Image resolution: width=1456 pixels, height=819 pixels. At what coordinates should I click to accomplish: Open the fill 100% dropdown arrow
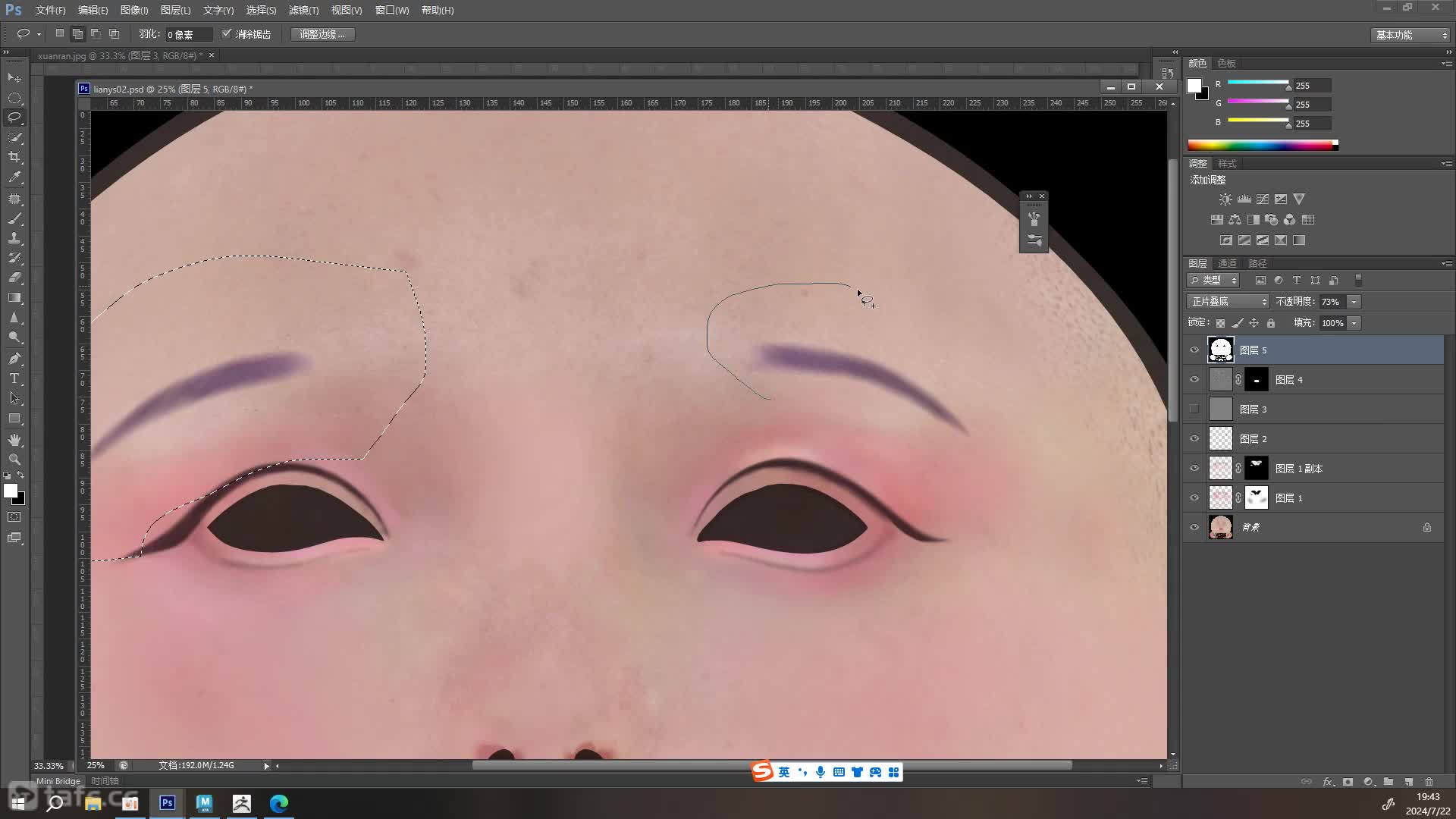(1354, 323)
